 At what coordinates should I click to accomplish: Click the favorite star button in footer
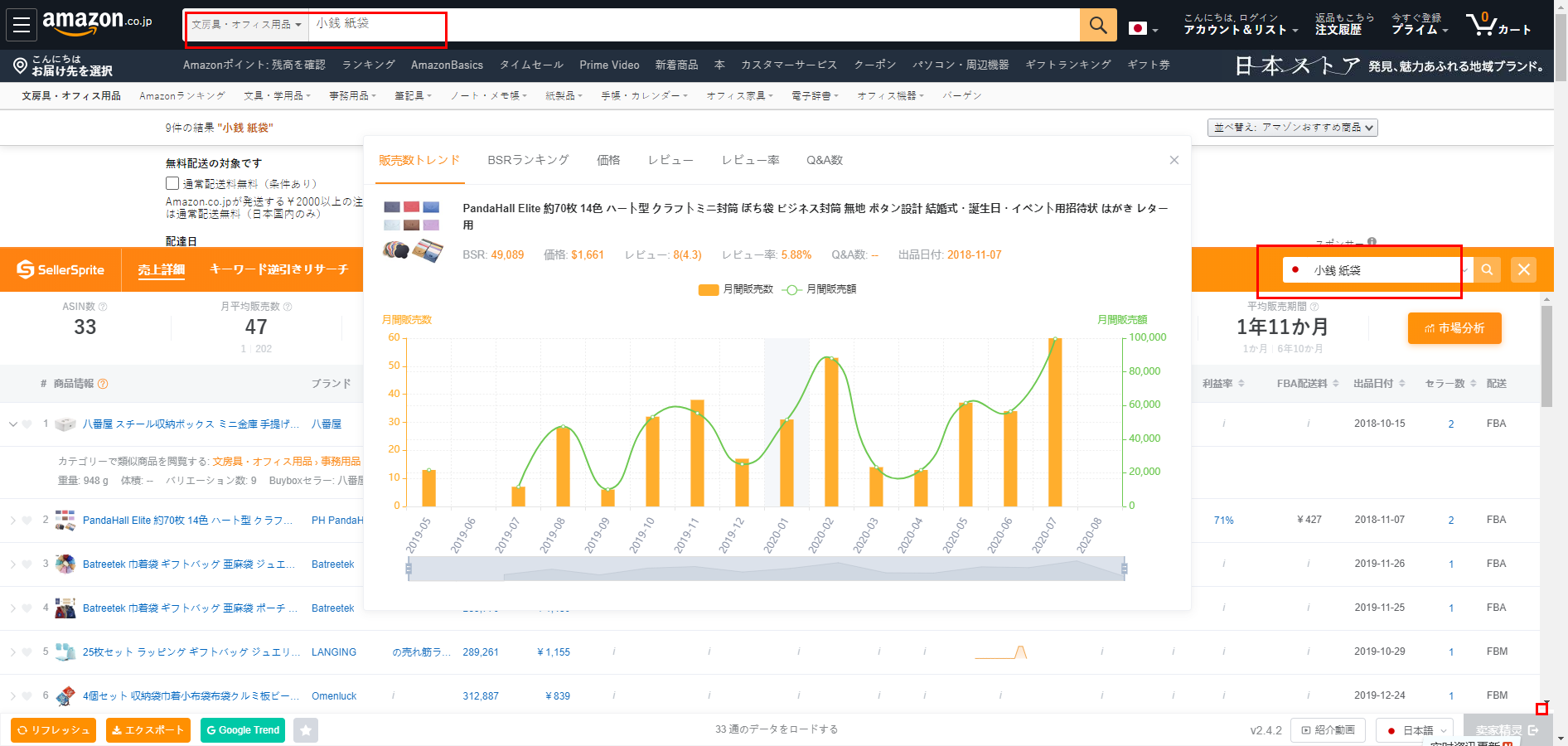(x=306, y=730)
